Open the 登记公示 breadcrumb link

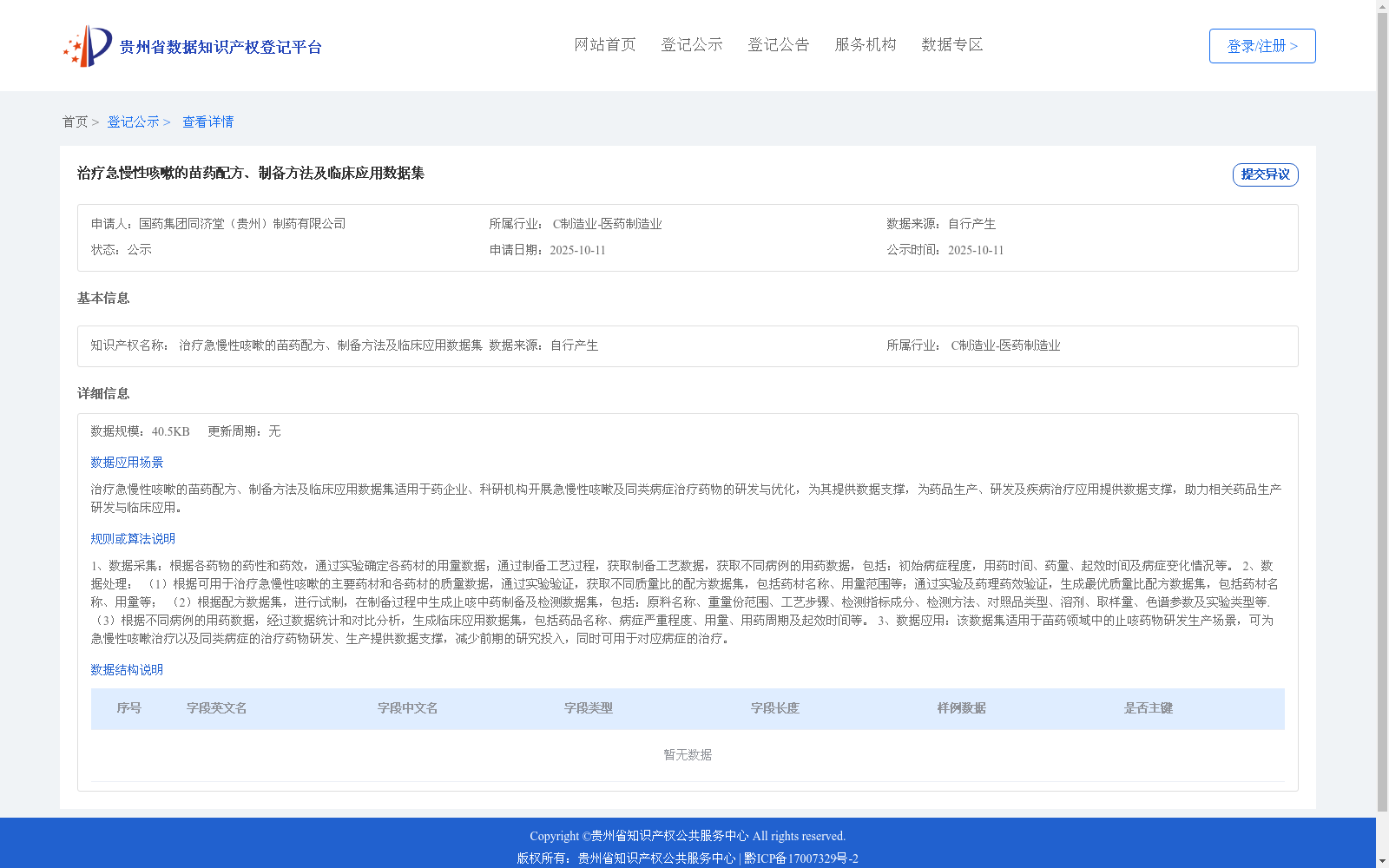[133, 122]
